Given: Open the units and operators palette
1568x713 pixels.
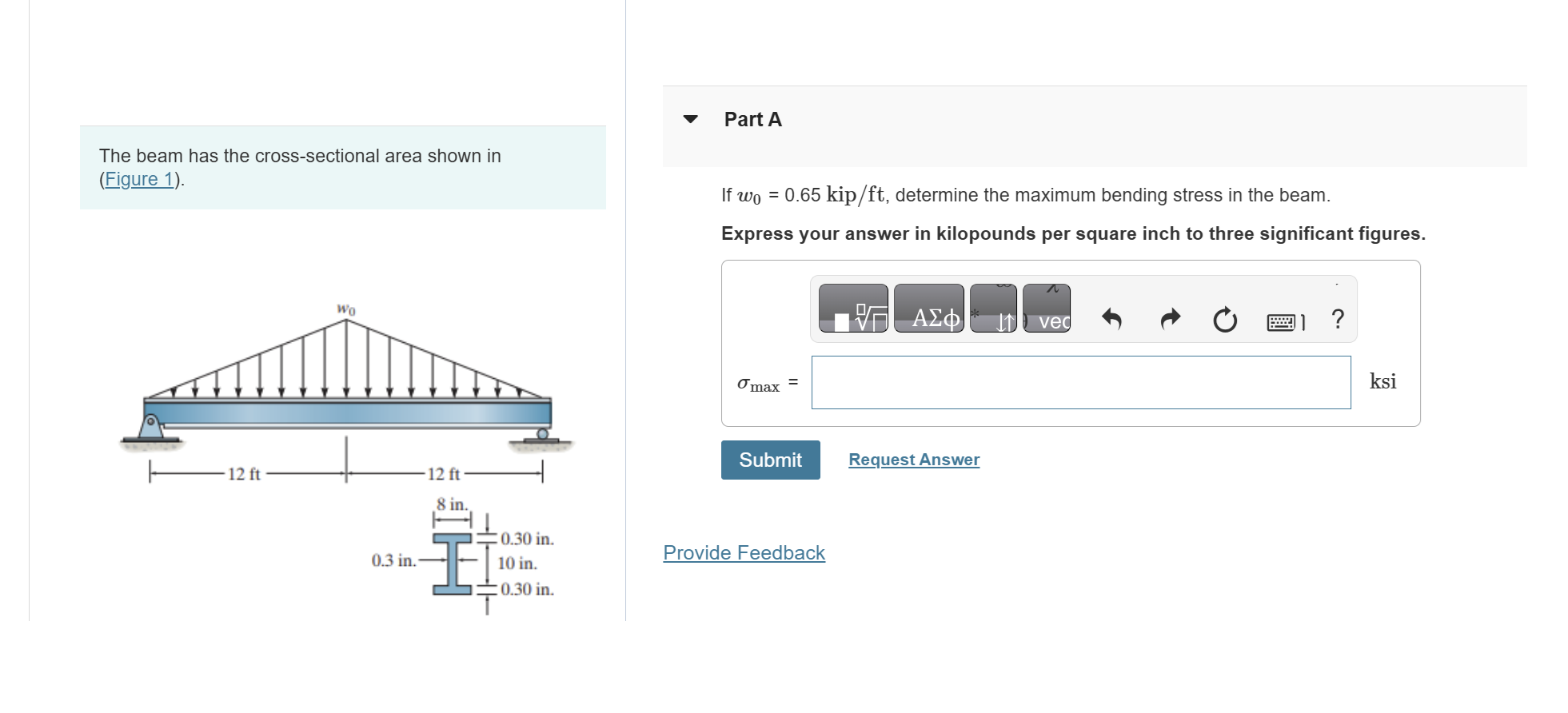Looking at the screenshot, I should point(993,312).
